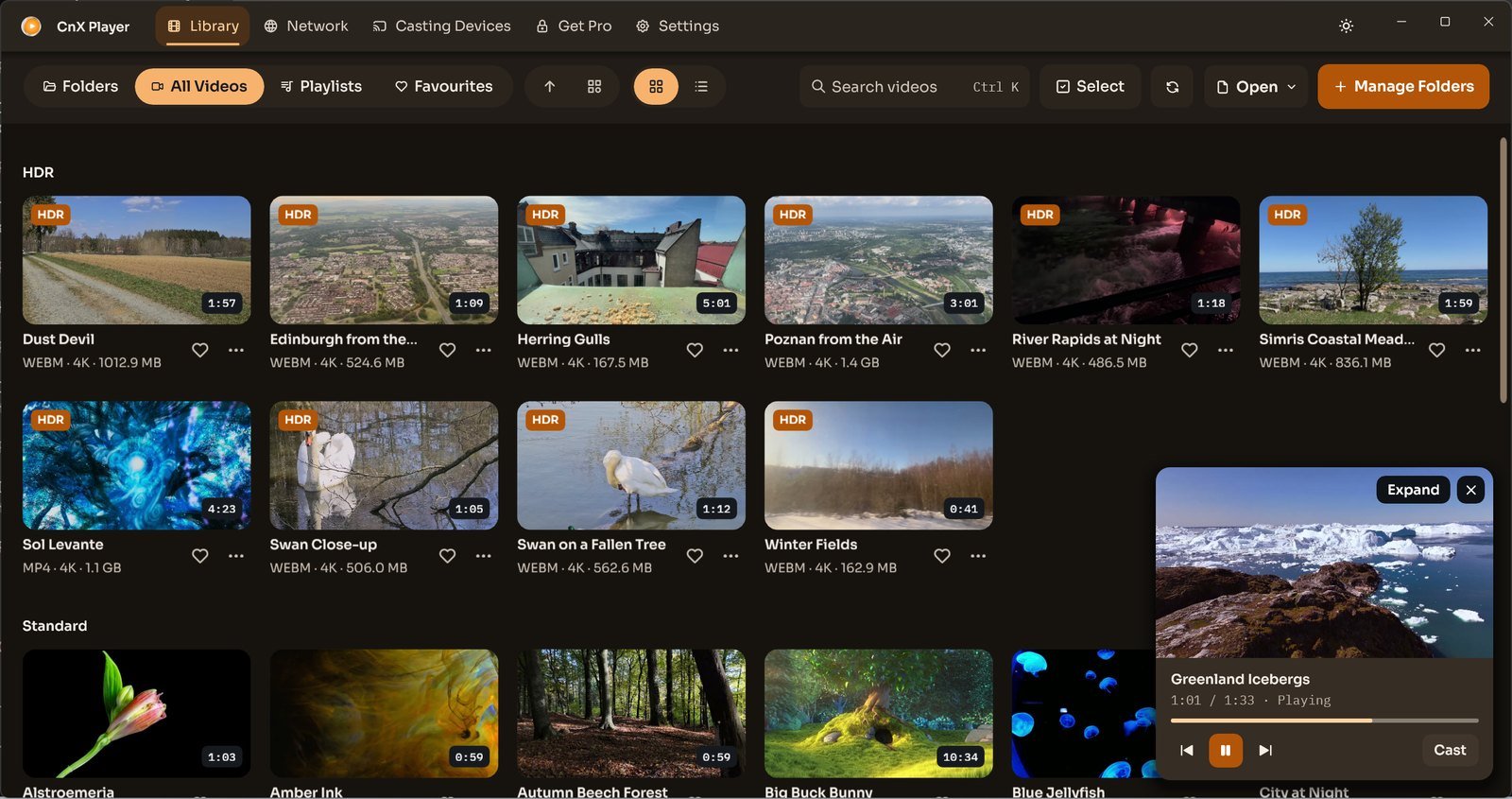Open the Network tab
Screen dimensions: 1512x799
306,26
